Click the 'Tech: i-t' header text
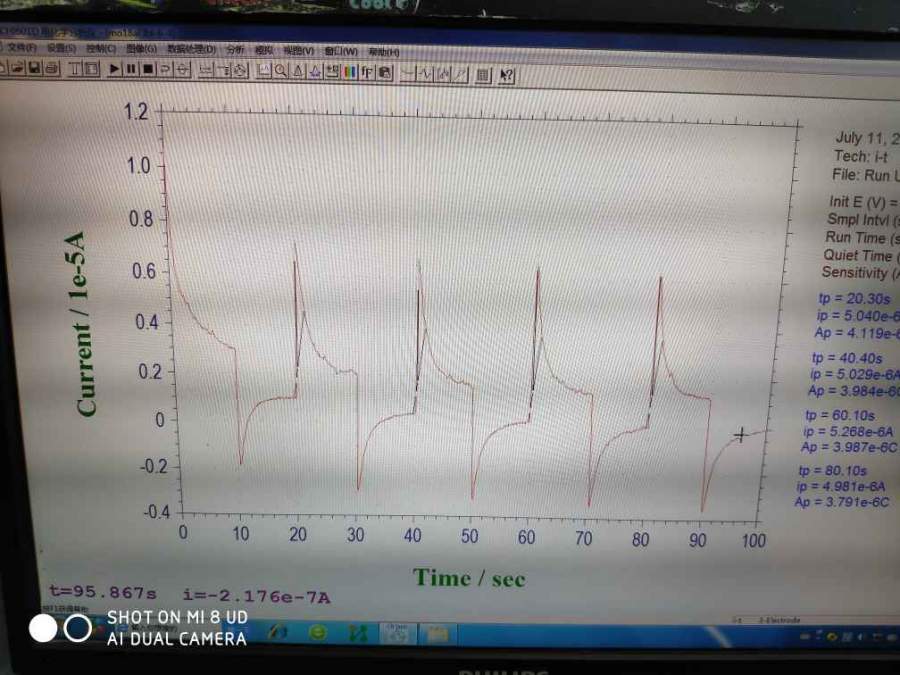Screen dimensions: 900x675 click(860, 156)
